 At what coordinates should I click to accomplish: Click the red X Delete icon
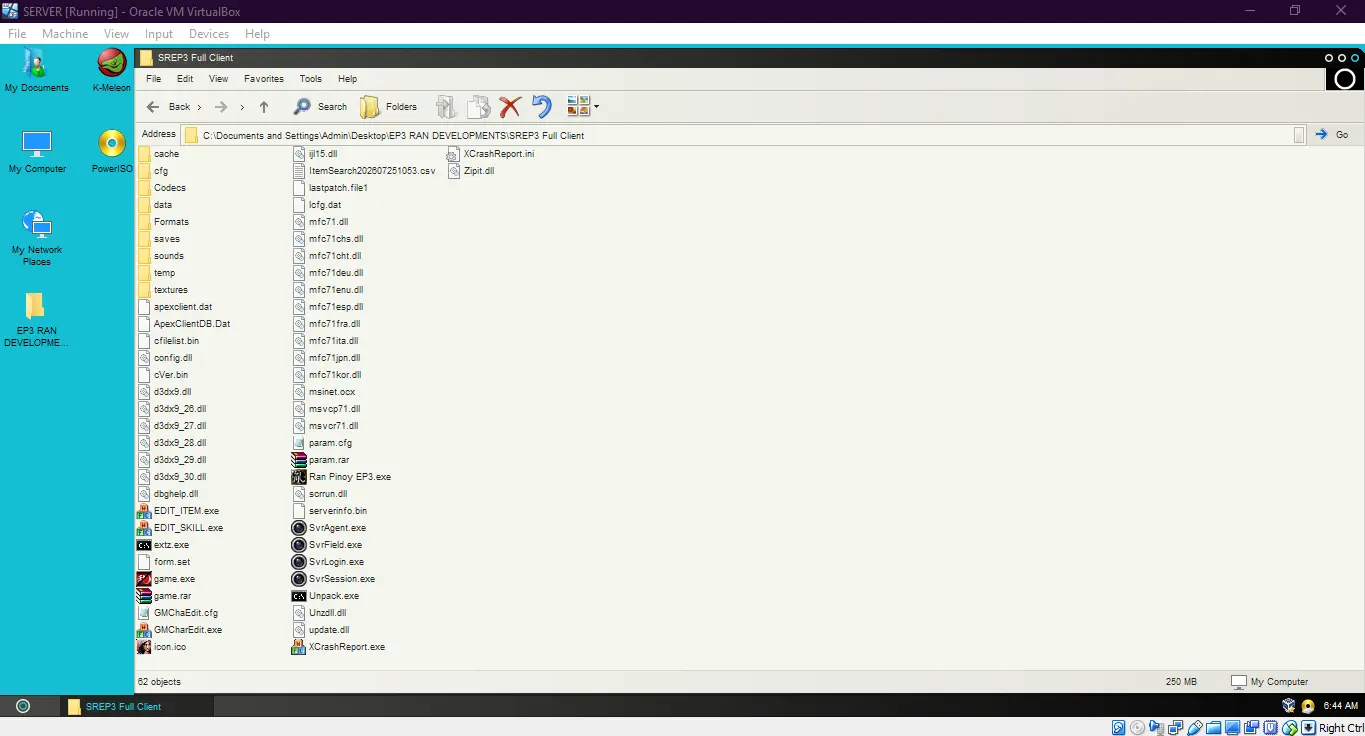(510, 107)
